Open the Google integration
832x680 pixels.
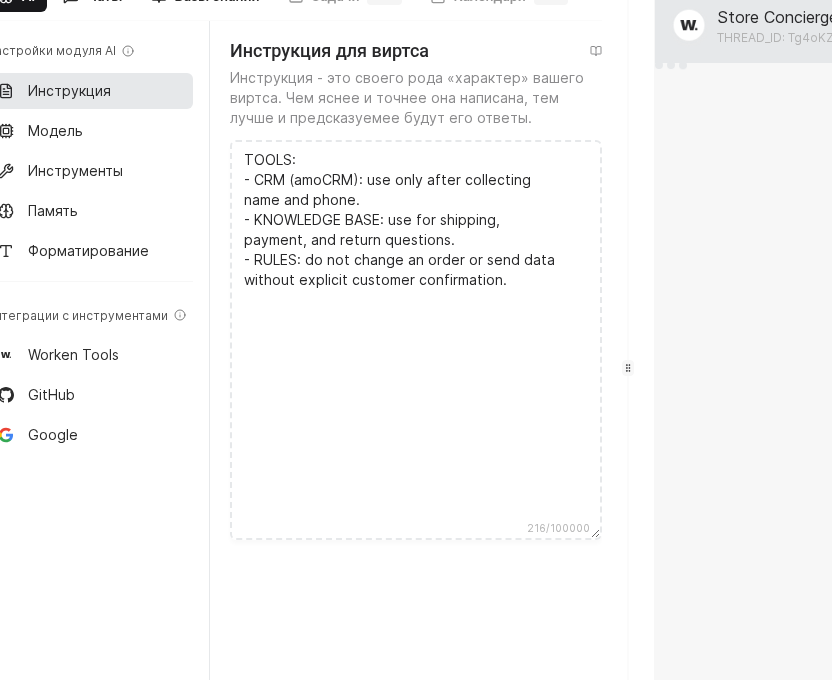53,435
